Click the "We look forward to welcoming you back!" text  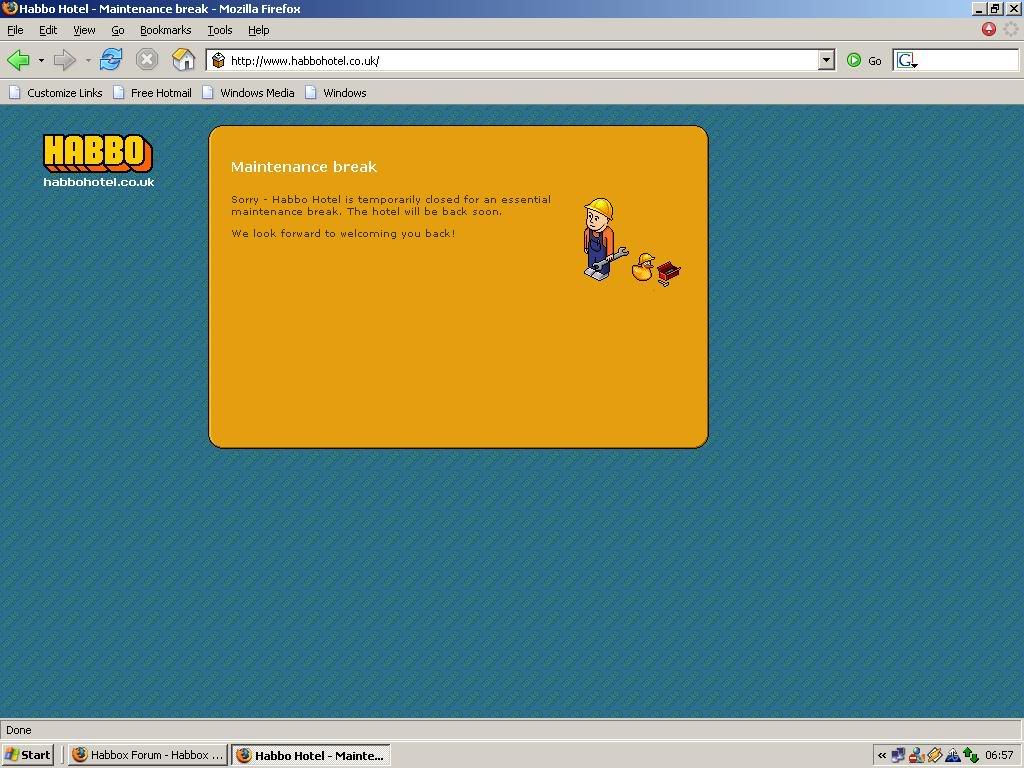point(343,234)
